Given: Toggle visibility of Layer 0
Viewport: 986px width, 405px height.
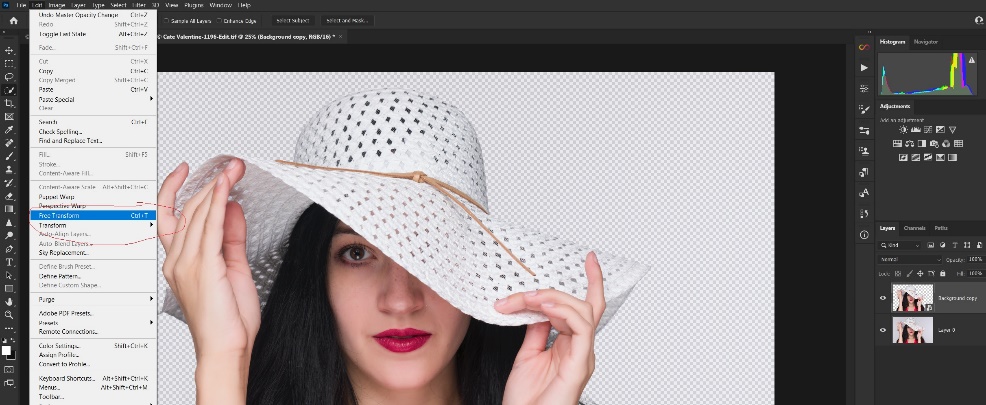Looking at the screenshot, I should click(883, 329).
